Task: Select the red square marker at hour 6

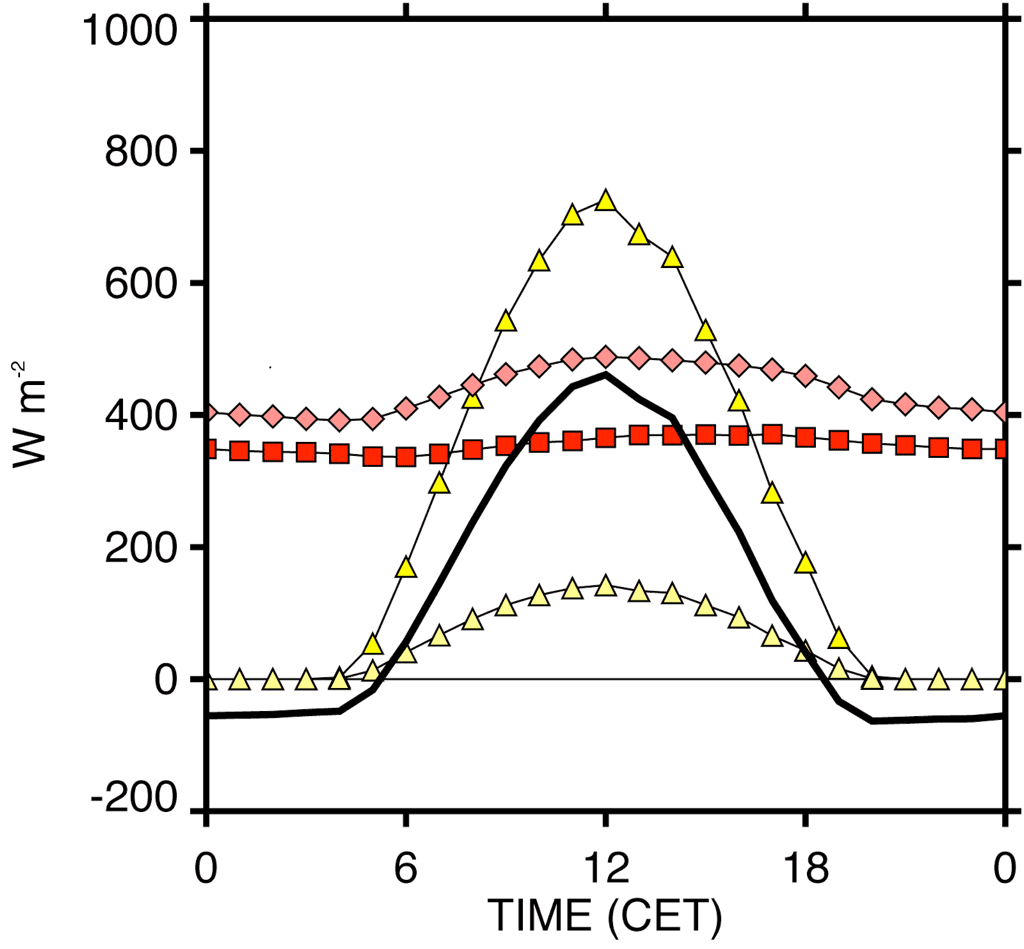Action: (406, 457)
